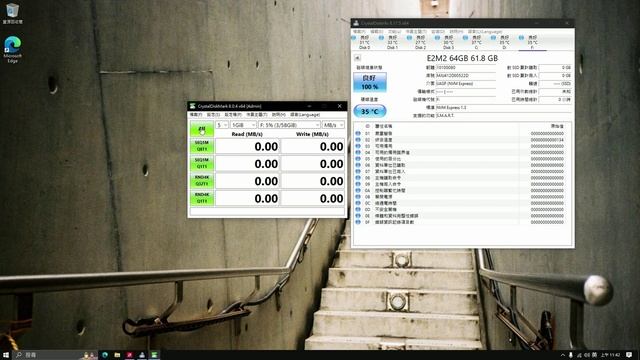The width and height of the screenshot is (640, 360).
Task: Open the Microsoft Edge desktop shortcut
Action: click(x=12, y=50)
